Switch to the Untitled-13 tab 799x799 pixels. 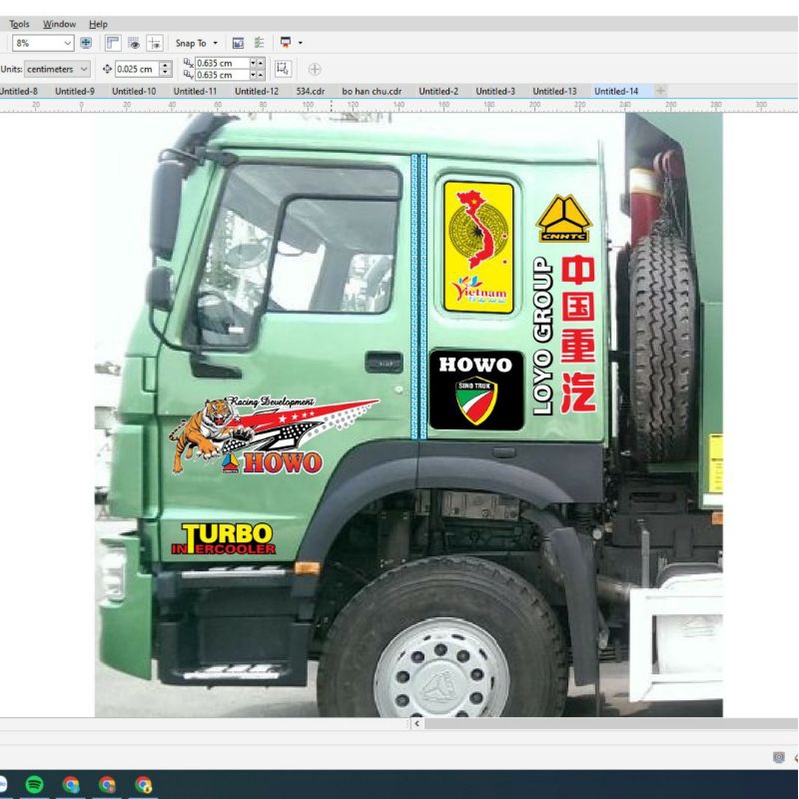pyautogui.click(x=554, y=91)
